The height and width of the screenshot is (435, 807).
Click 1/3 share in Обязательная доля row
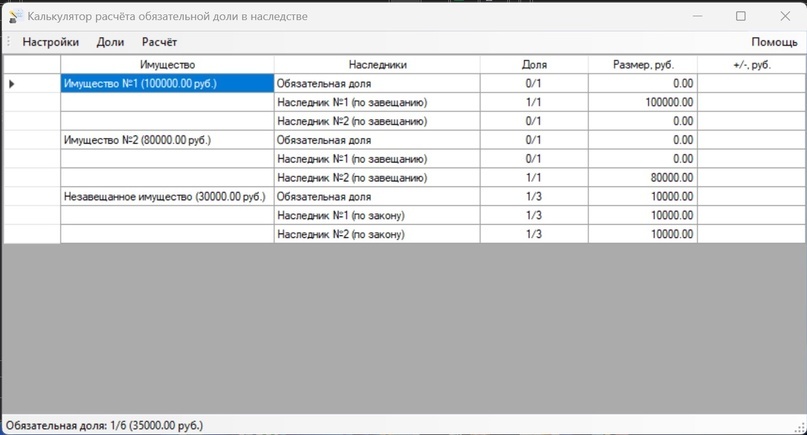pos(534,197)
